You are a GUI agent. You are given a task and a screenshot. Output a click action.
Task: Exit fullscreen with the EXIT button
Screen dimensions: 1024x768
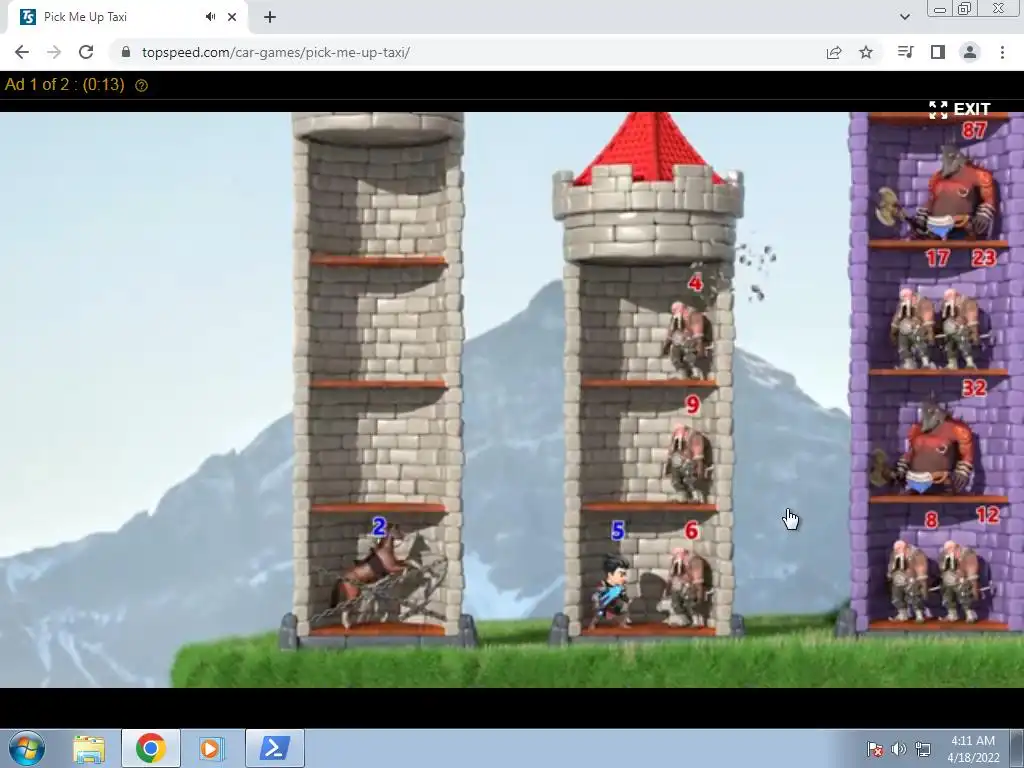pyautogui.click(x=960, y=109)
